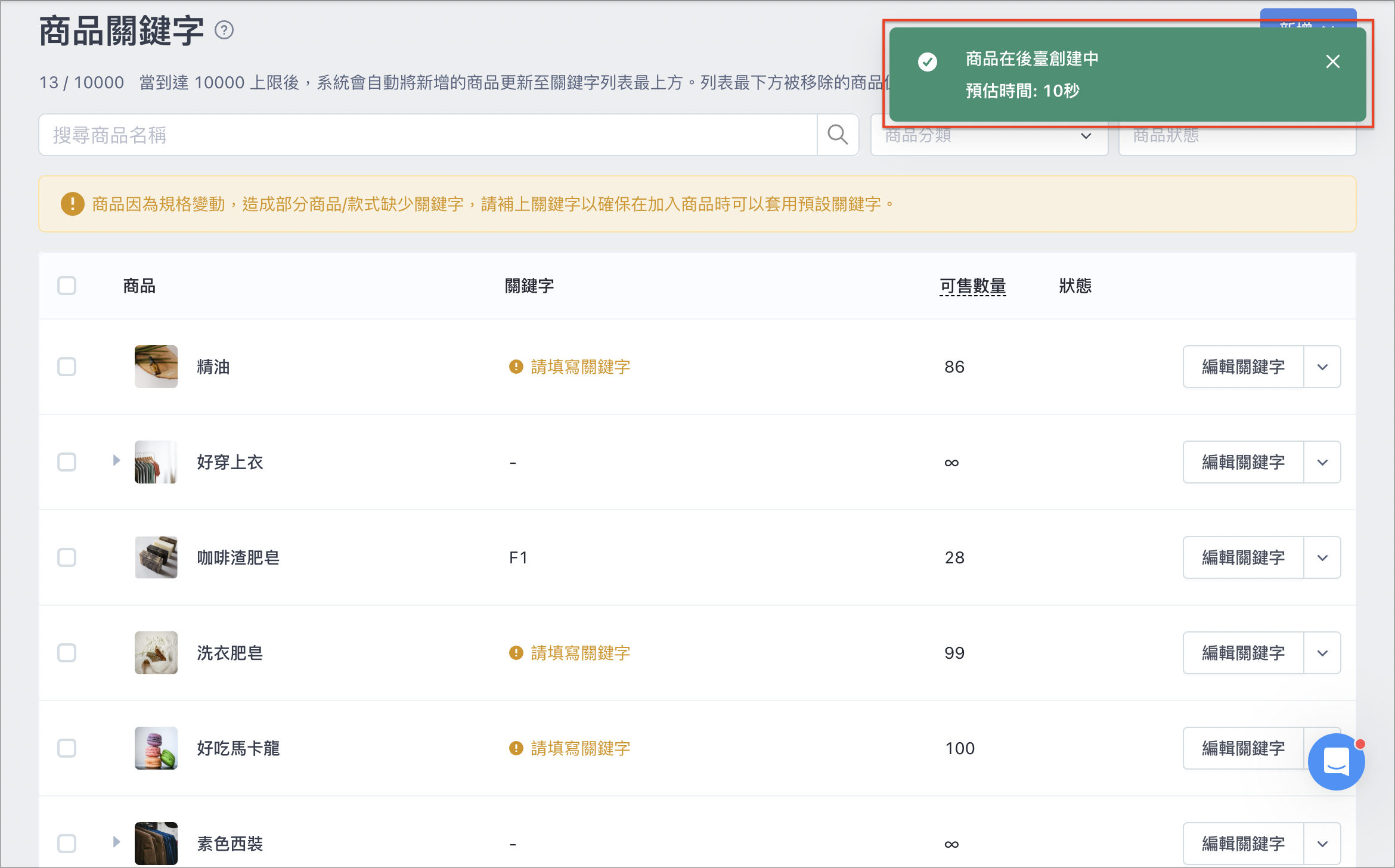1395x868 pixels.
Task: Click 編輯關鍵字 for 洗衣肥皂
Action: [x=1243, y=653]
